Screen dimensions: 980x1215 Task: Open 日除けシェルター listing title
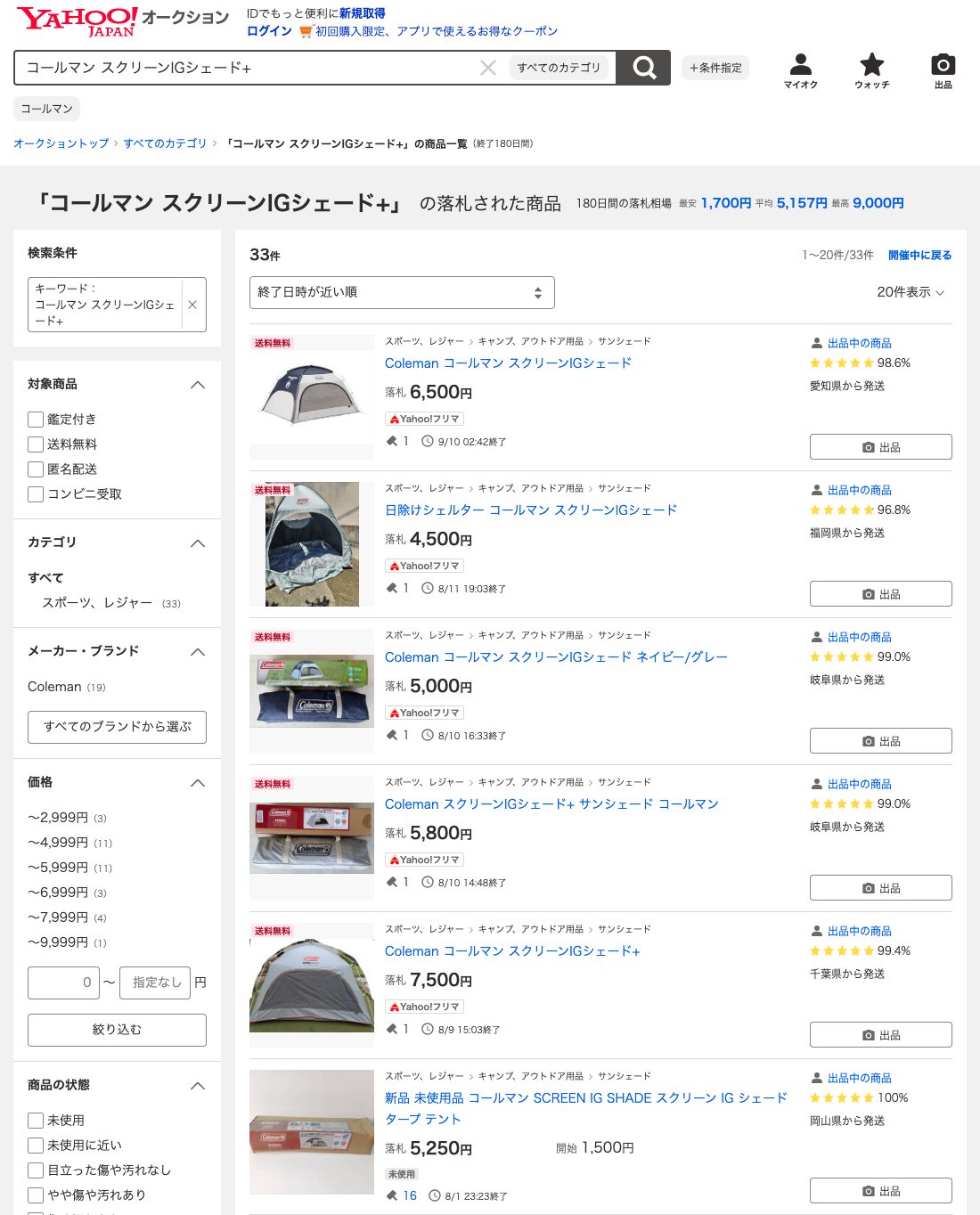531,510
